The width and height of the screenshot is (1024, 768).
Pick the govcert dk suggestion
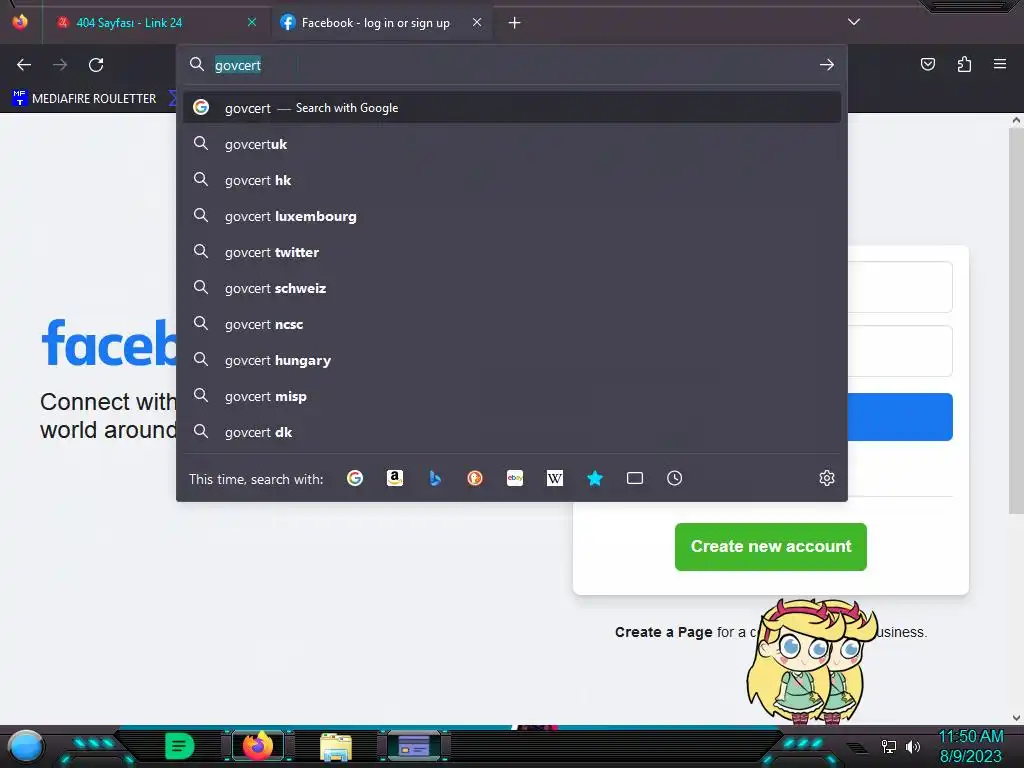pyautogui.click(x=512, y=432)
